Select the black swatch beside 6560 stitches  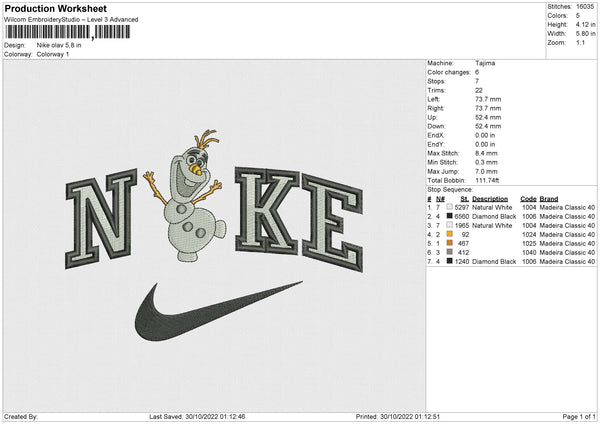click(450, 216)
